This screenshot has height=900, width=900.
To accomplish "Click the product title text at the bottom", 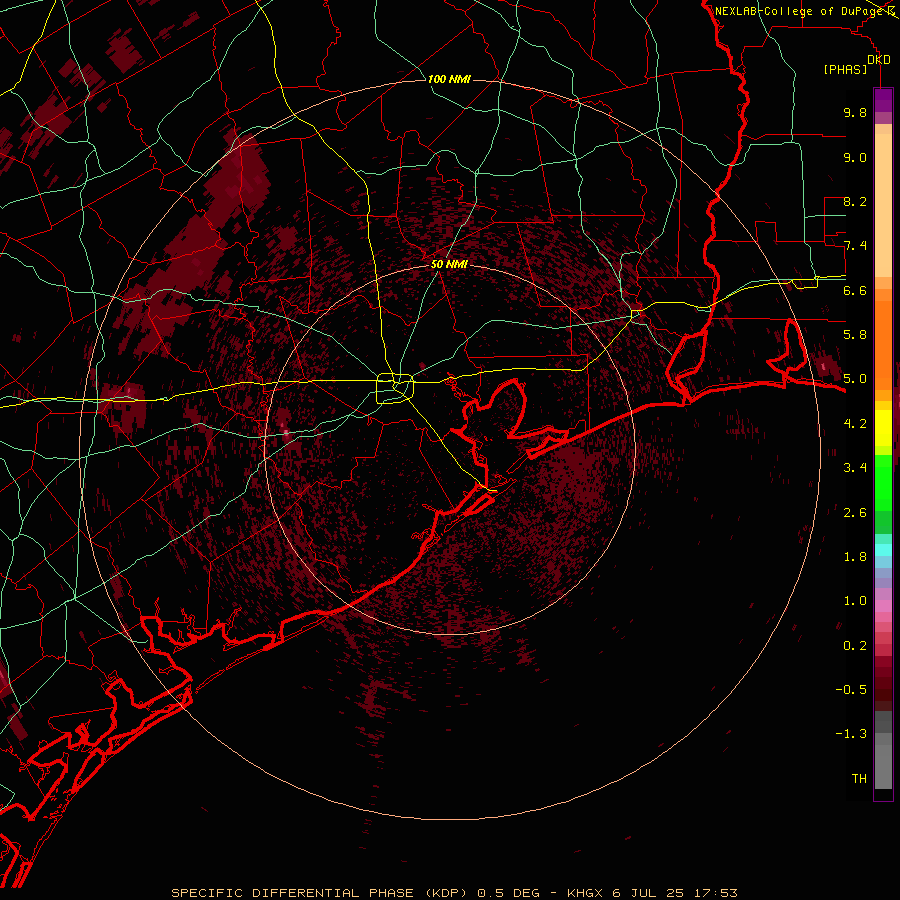I will 454,893.
